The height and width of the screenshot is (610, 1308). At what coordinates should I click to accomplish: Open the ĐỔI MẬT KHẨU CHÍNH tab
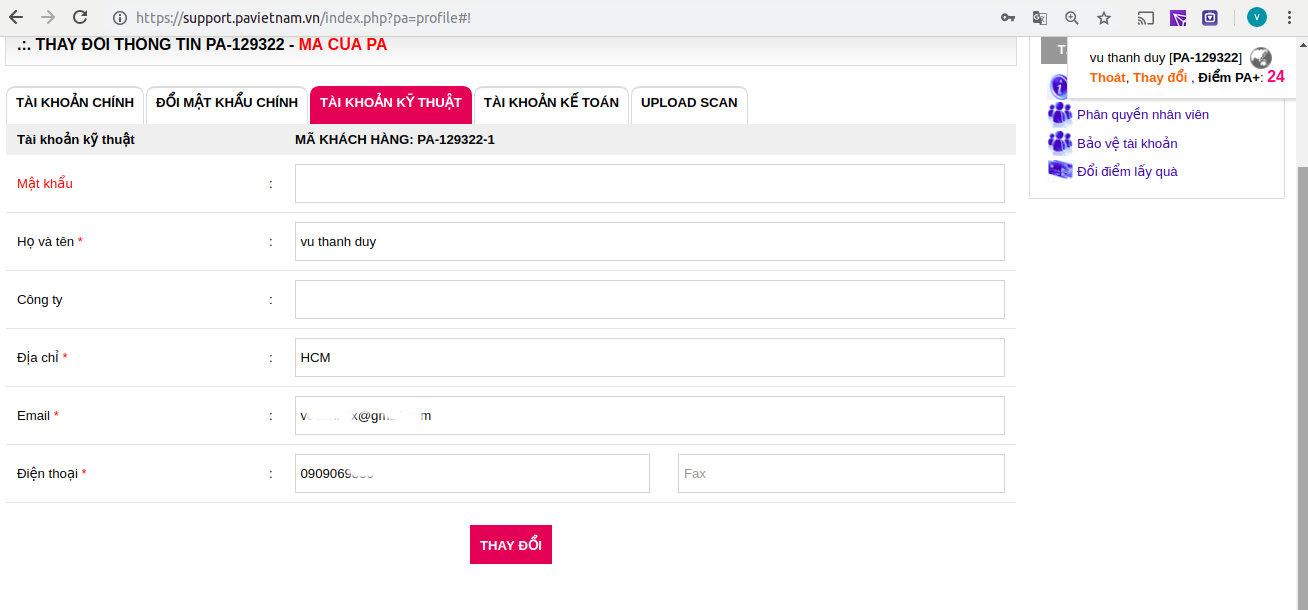(x=227, y=103)
